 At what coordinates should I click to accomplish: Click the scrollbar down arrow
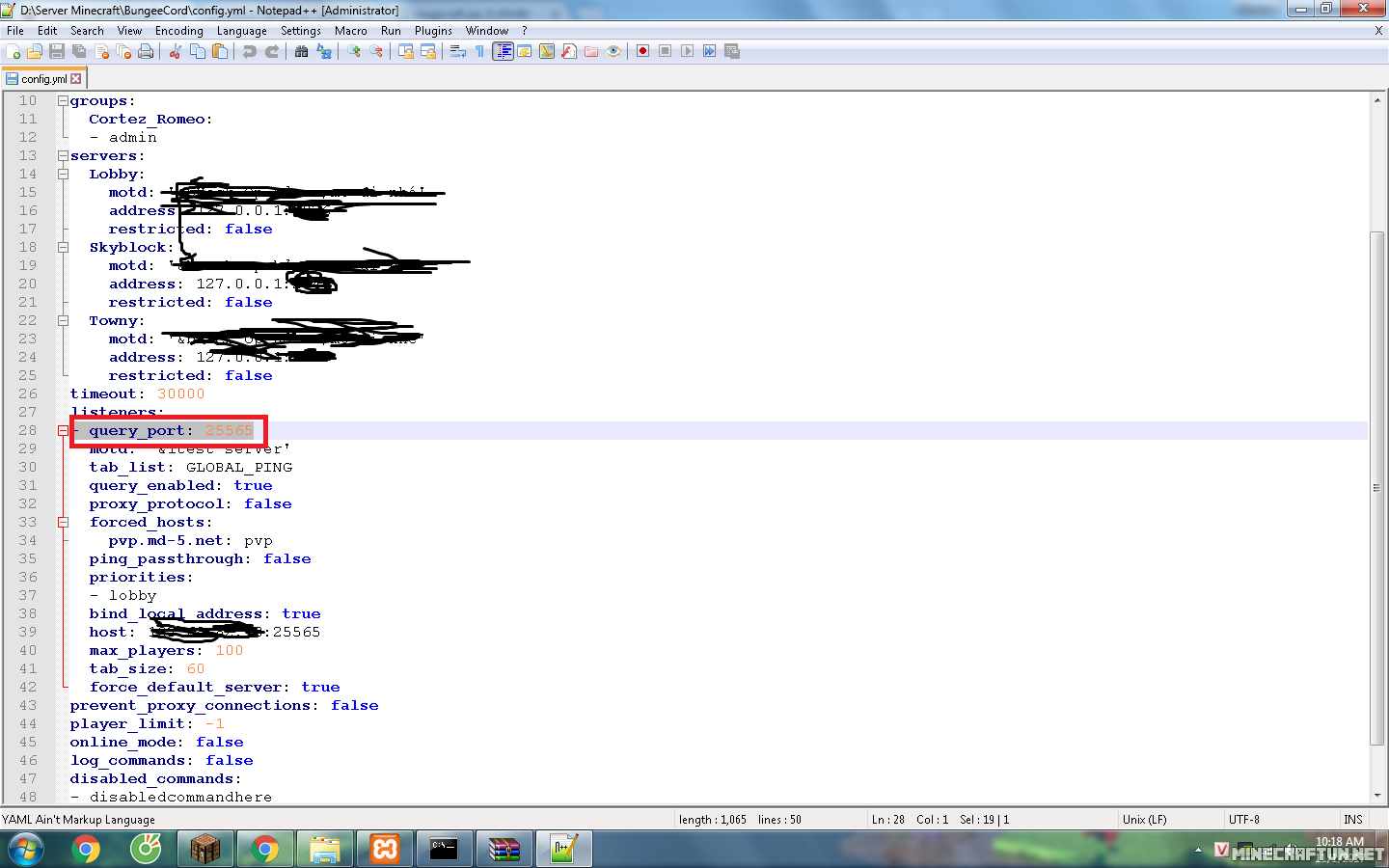point(1377,796)
